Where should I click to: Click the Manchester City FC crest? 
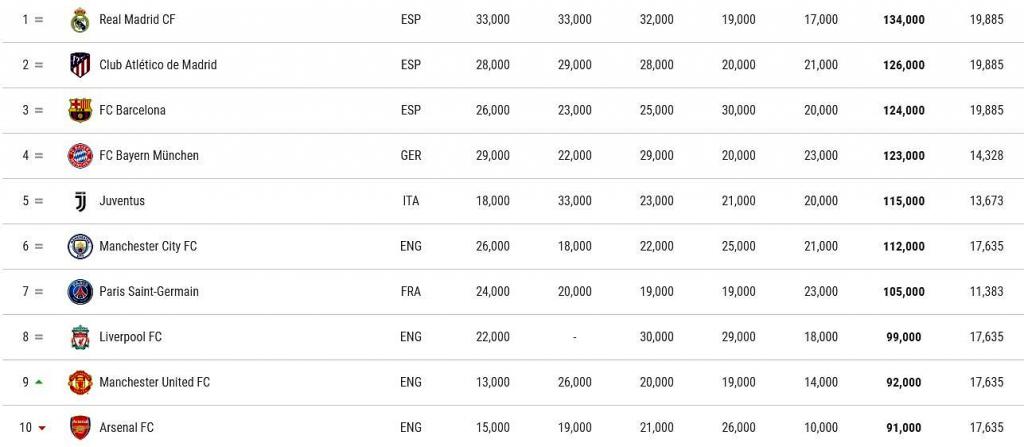pyautogui.click(x=80, y=246)
